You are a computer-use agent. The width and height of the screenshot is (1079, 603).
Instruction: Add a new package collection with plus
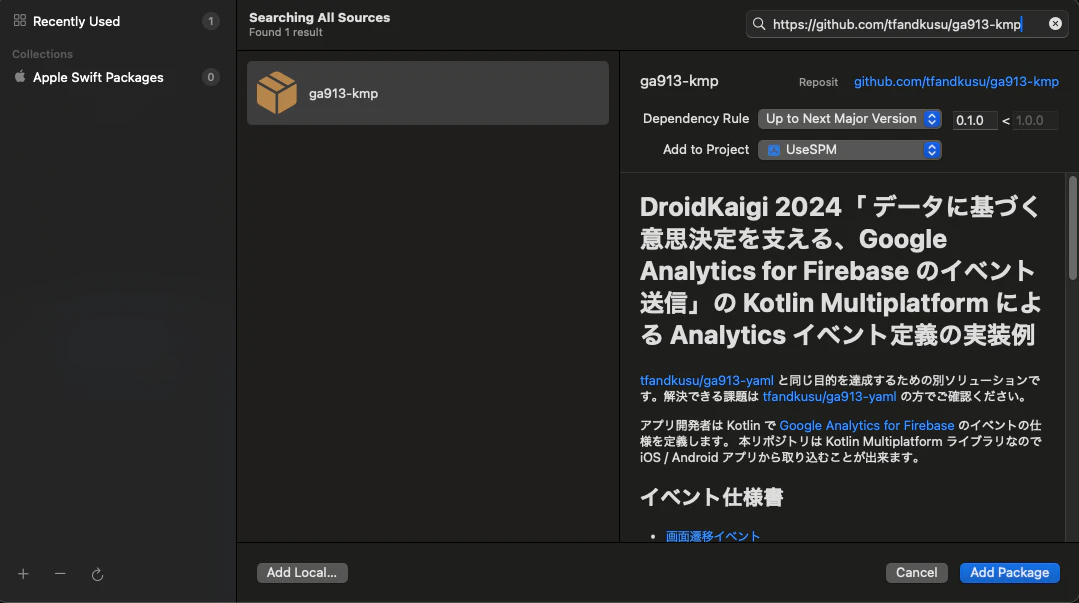pyautogui.click(x=23, y=573)
